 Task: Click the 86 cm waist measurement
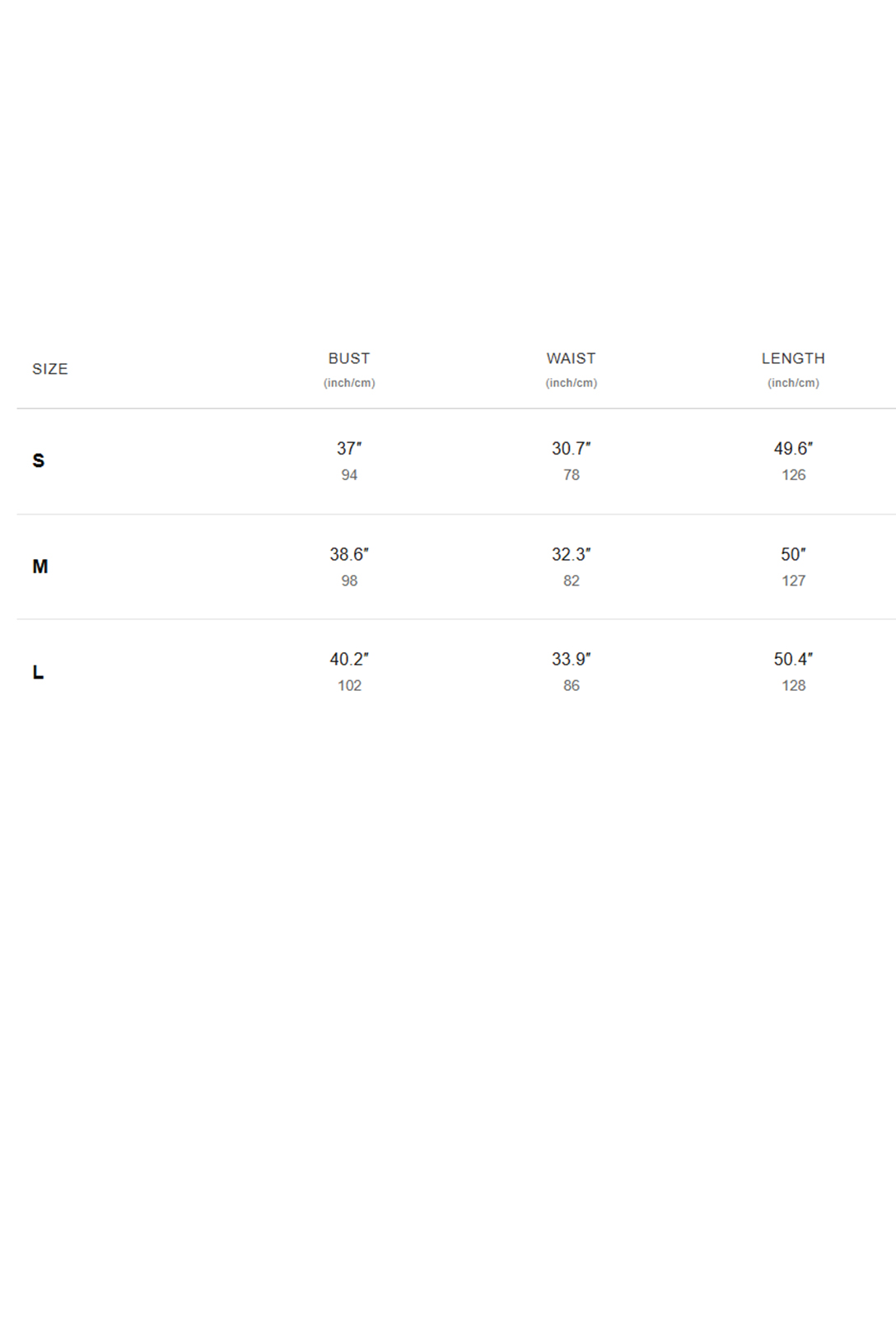coord(572,685)
